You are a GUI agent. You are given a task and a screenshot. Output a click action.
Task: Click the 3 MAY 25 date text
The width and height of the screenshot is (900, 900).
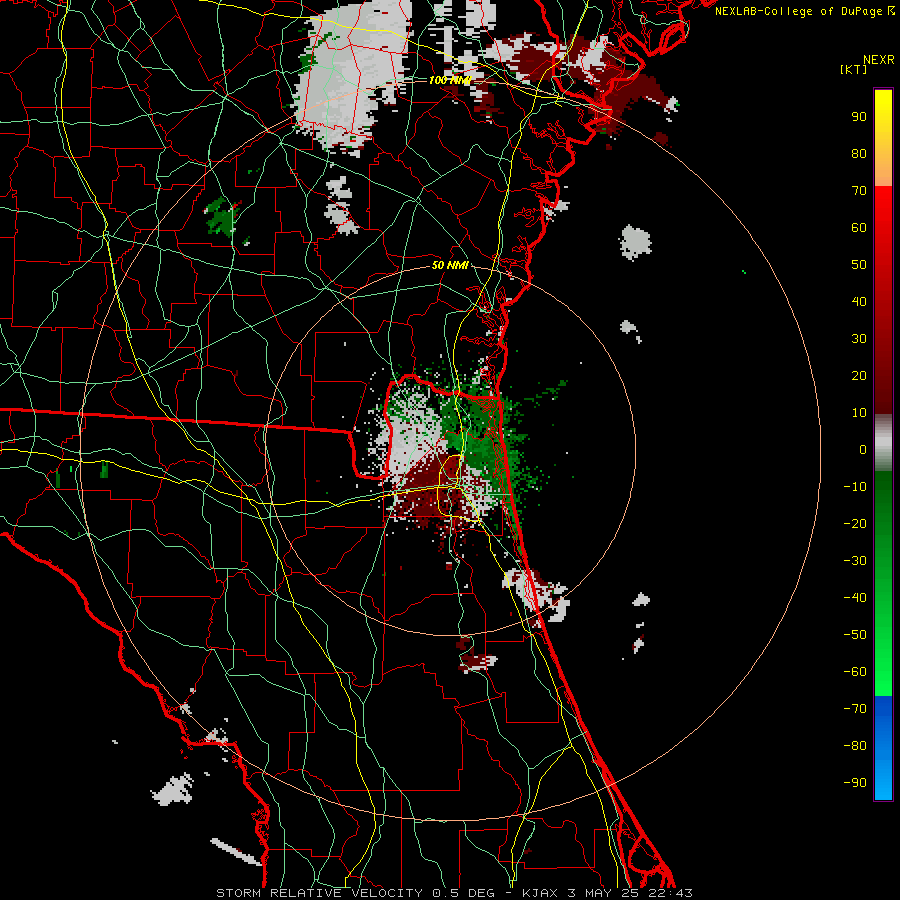(603, 893)
